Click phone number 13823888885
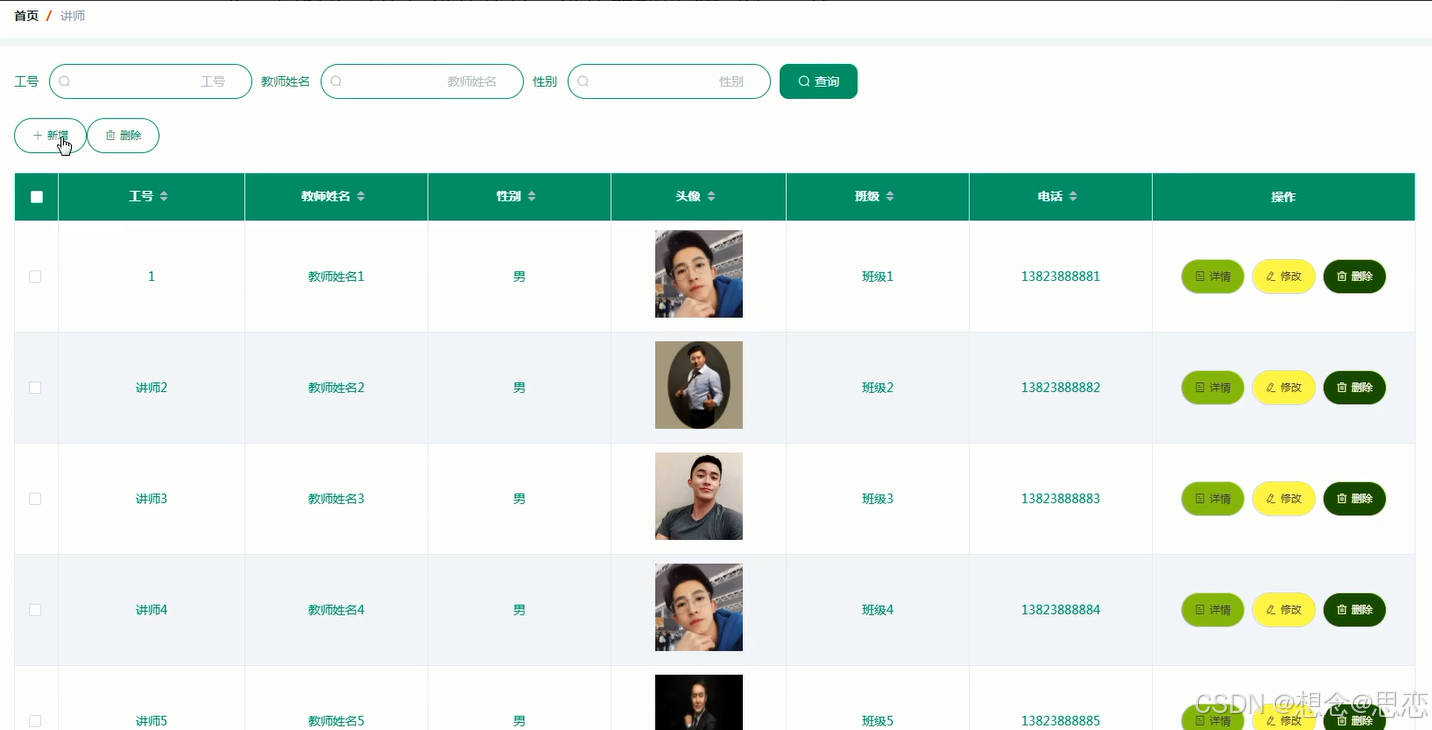Viewport: 1432px width, 730px height. click(x=1060, y=720)
